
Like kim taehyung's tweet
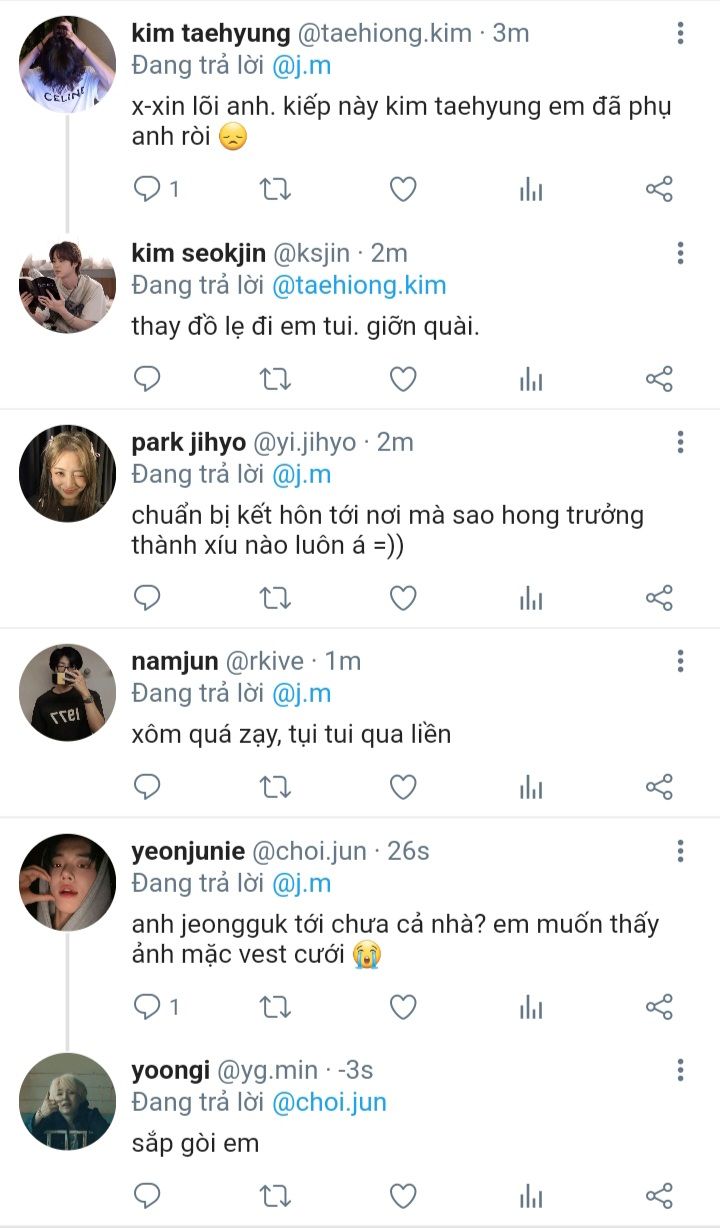(403, 189)
